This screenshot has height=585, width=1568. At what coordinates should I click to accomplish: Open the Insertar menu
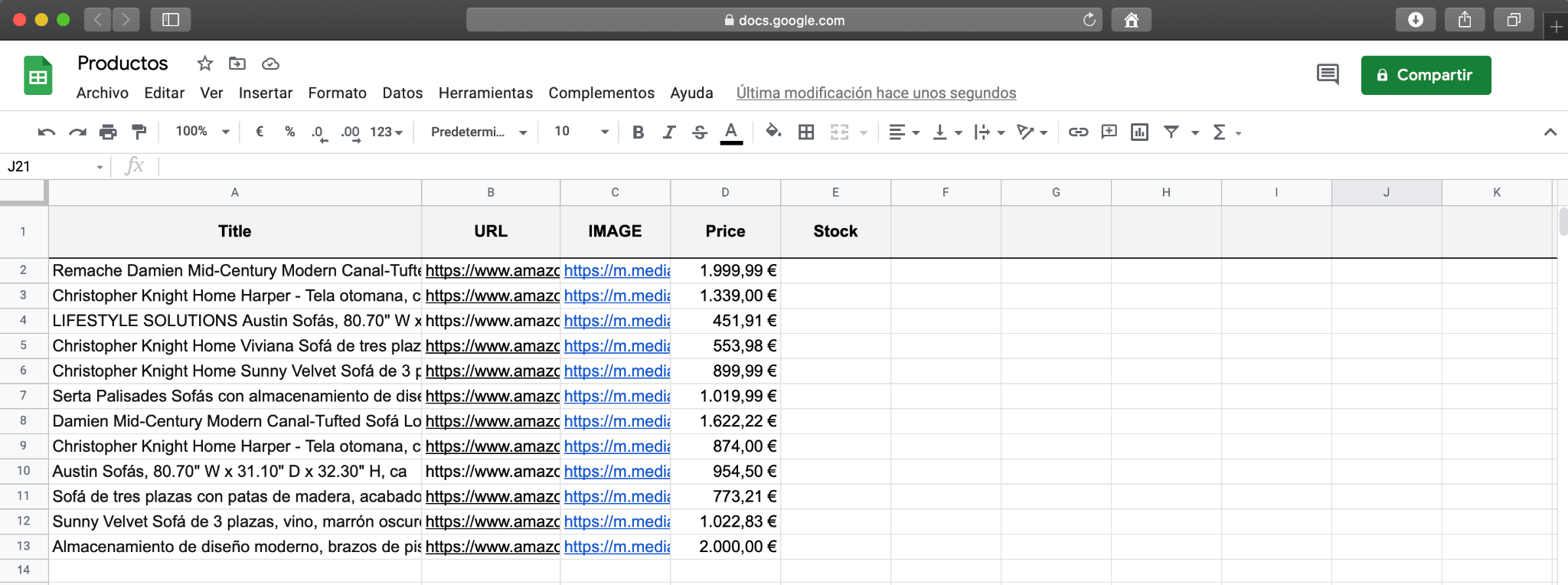[266, 93]
